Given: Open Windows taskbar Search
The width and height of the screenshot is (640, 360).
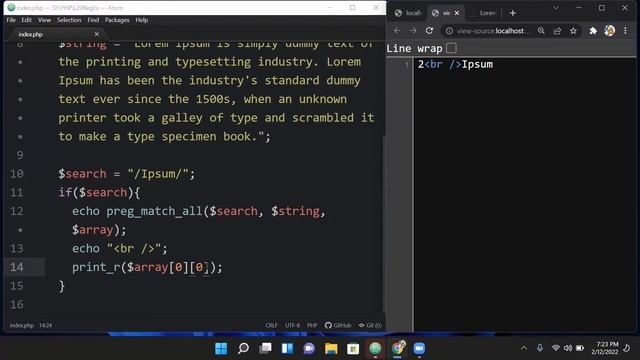Looking at the screenshot, I should tap(243, 349).
